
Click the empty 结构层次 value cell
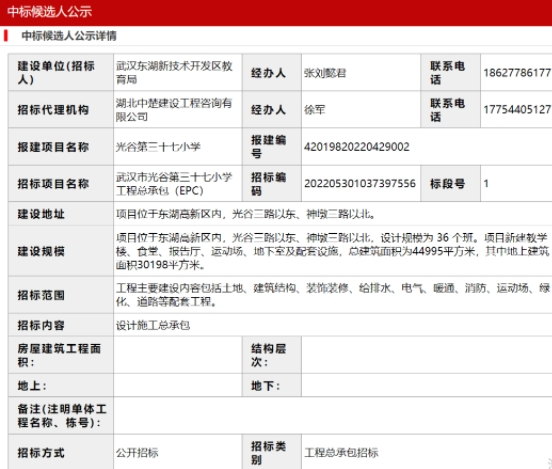tap(427, 355)
